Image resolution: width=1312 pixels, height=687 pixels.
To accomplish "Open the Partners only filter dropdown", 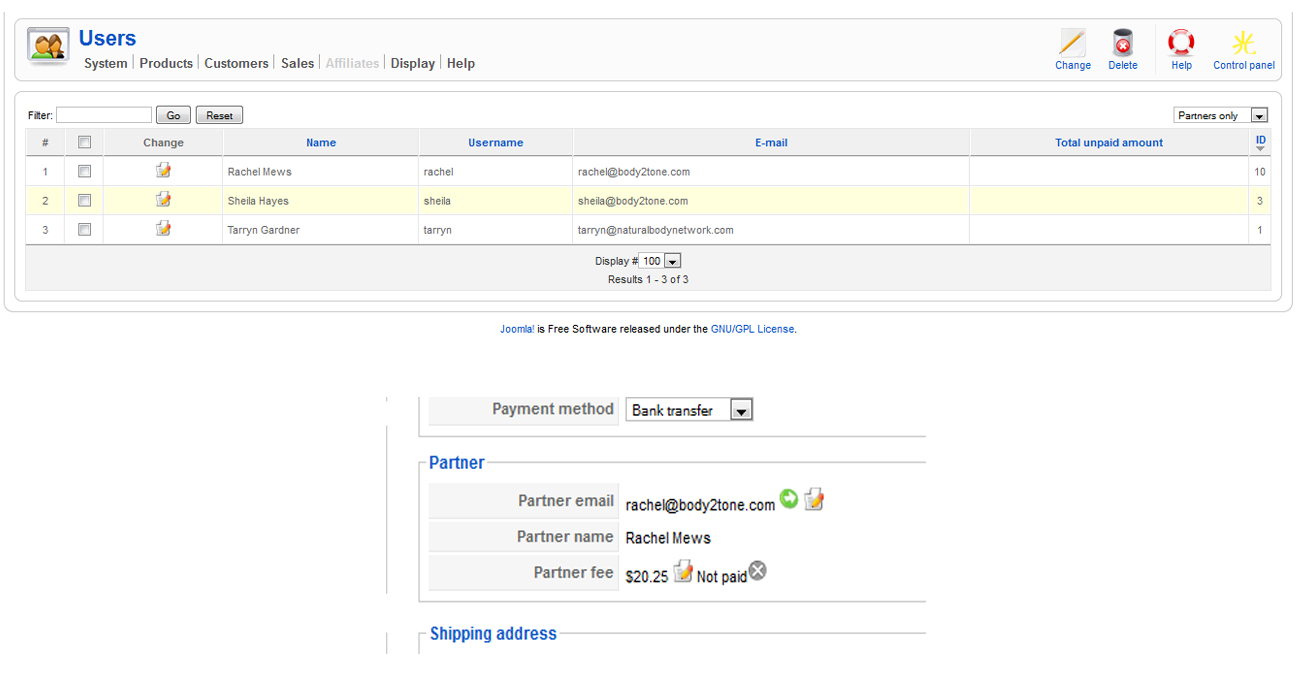I will (1220, 116).
